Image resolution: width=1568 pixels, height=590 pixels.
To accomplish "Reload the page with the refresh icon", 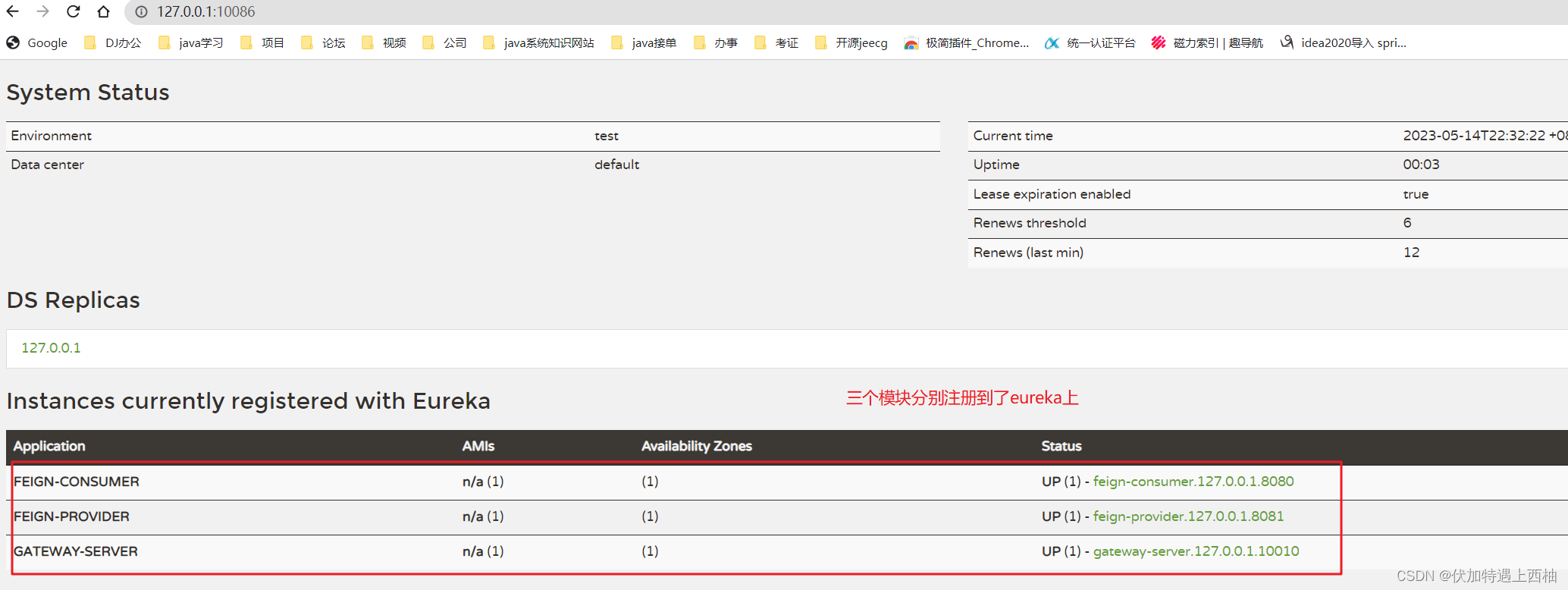I will coord(73,11).
